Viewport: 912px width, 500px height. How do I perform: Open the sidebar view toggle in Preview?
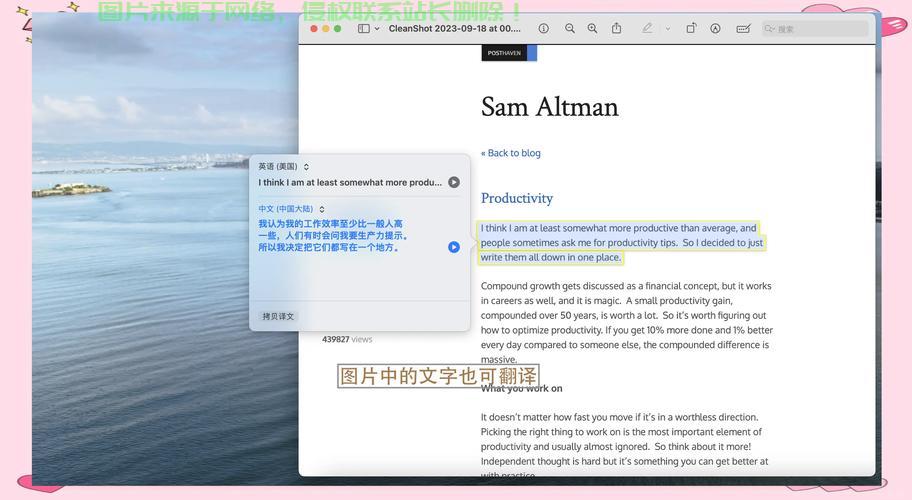(364, 28)
